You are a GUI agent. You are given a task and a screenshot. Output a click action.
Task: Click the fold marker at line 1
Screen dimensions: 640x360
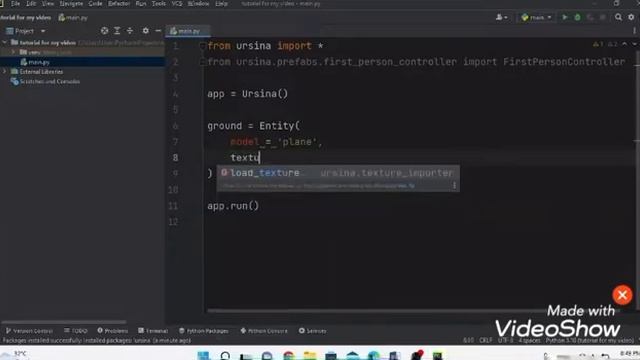point(202,46)
